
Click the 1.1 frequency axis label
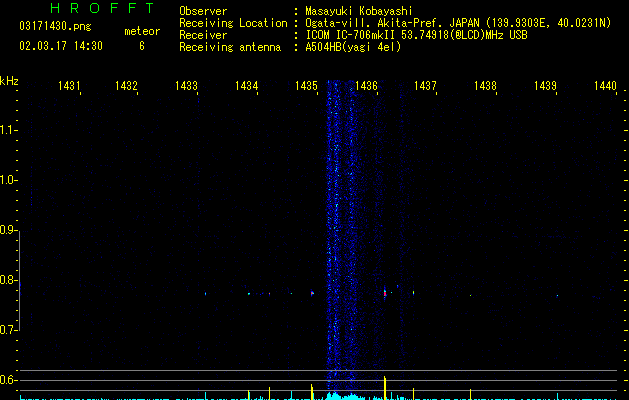click(8, 130)
